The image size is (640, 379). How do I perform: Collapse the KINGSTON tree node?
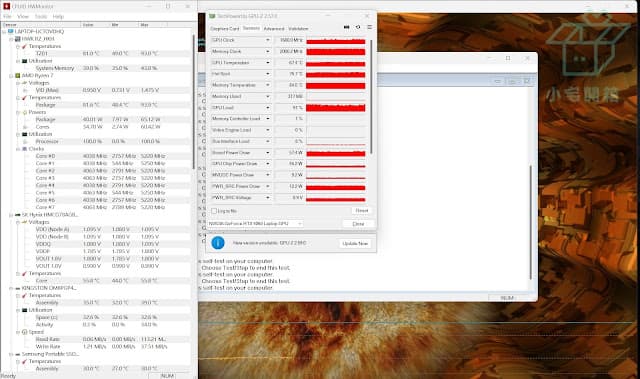click(x=11, y=288)
